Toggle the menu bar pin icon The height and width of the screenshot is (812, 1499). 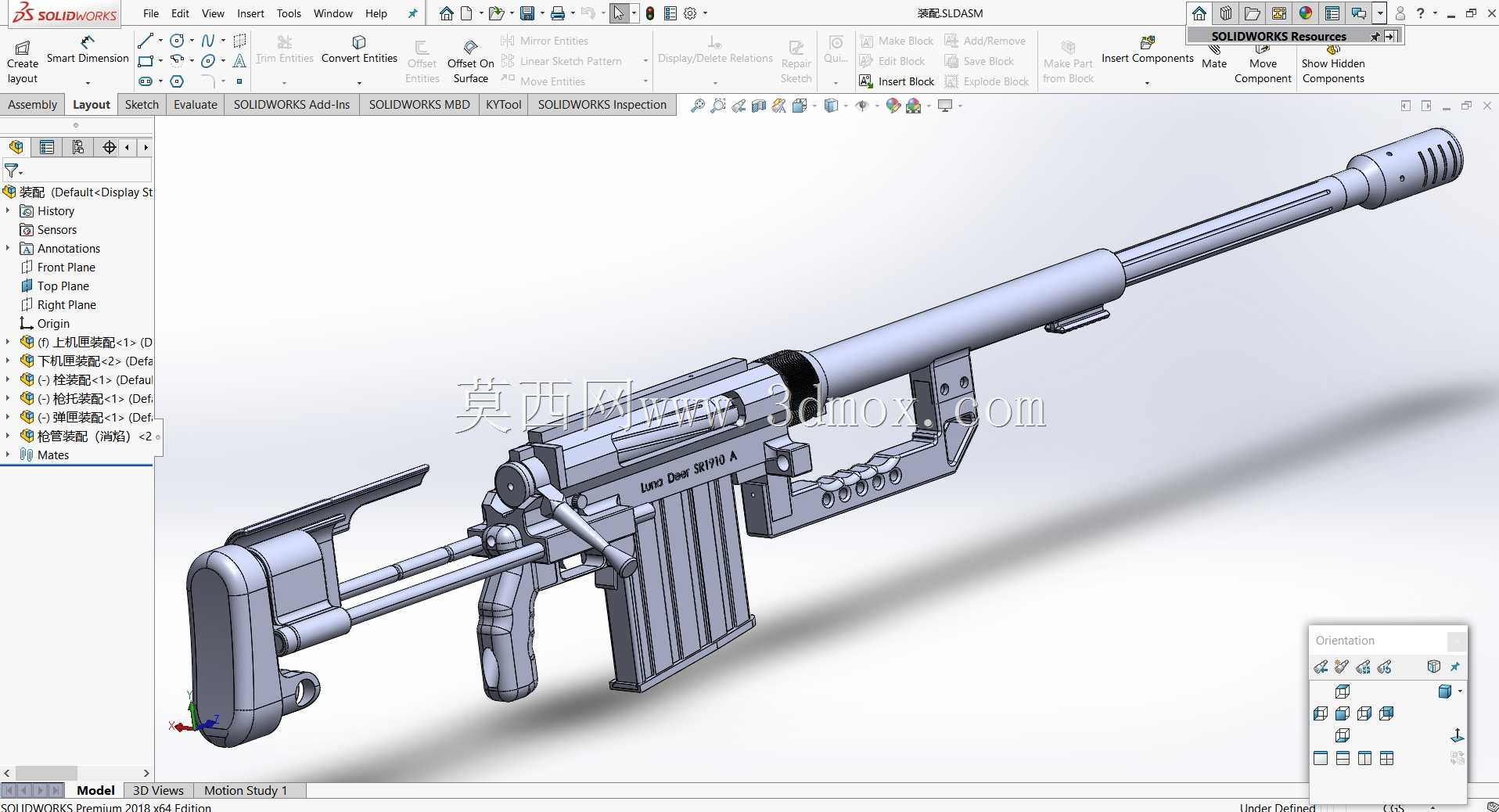(x=413, y=13)
